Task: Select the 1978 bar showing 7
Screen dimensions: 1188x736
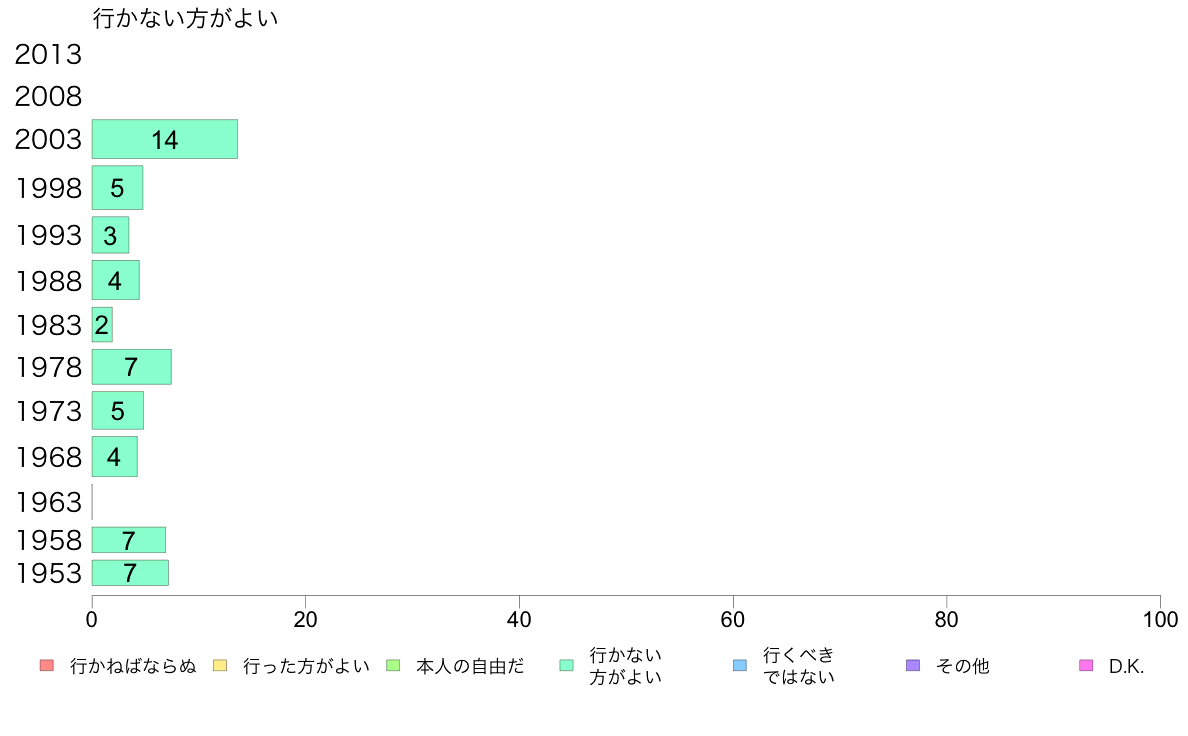Action: point(132,367)
